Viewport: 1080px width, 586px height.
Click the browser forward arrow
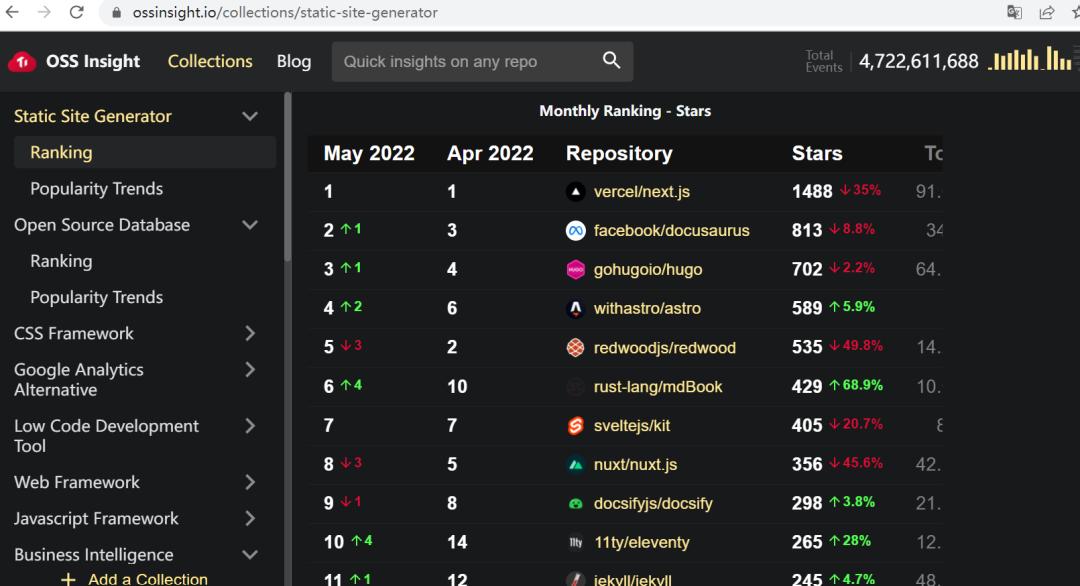44,12
